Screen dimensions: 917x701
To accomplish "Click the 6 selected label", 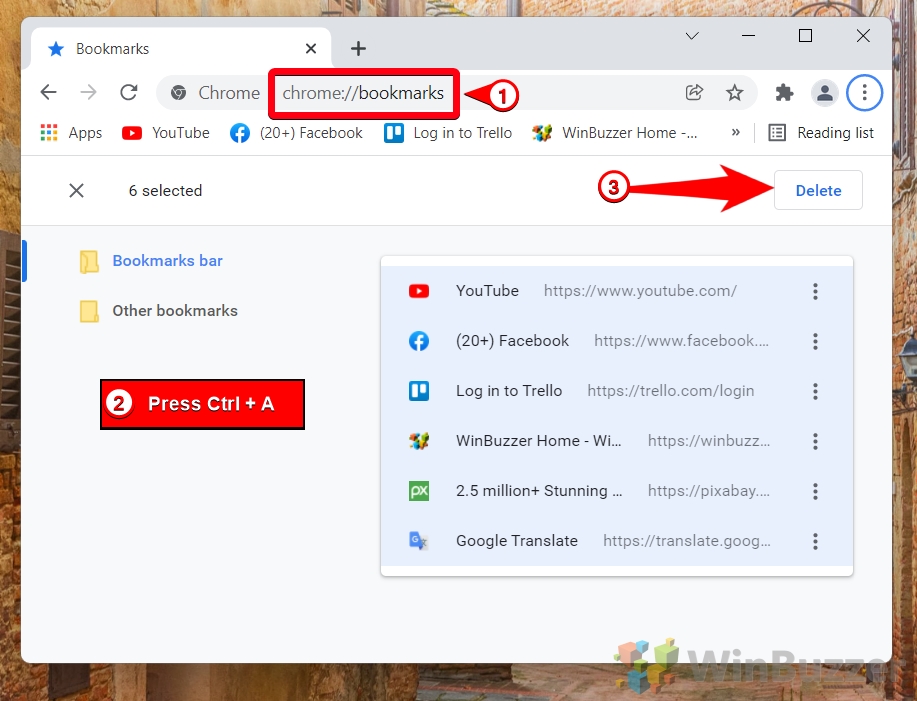I will (x=166, y=191).
